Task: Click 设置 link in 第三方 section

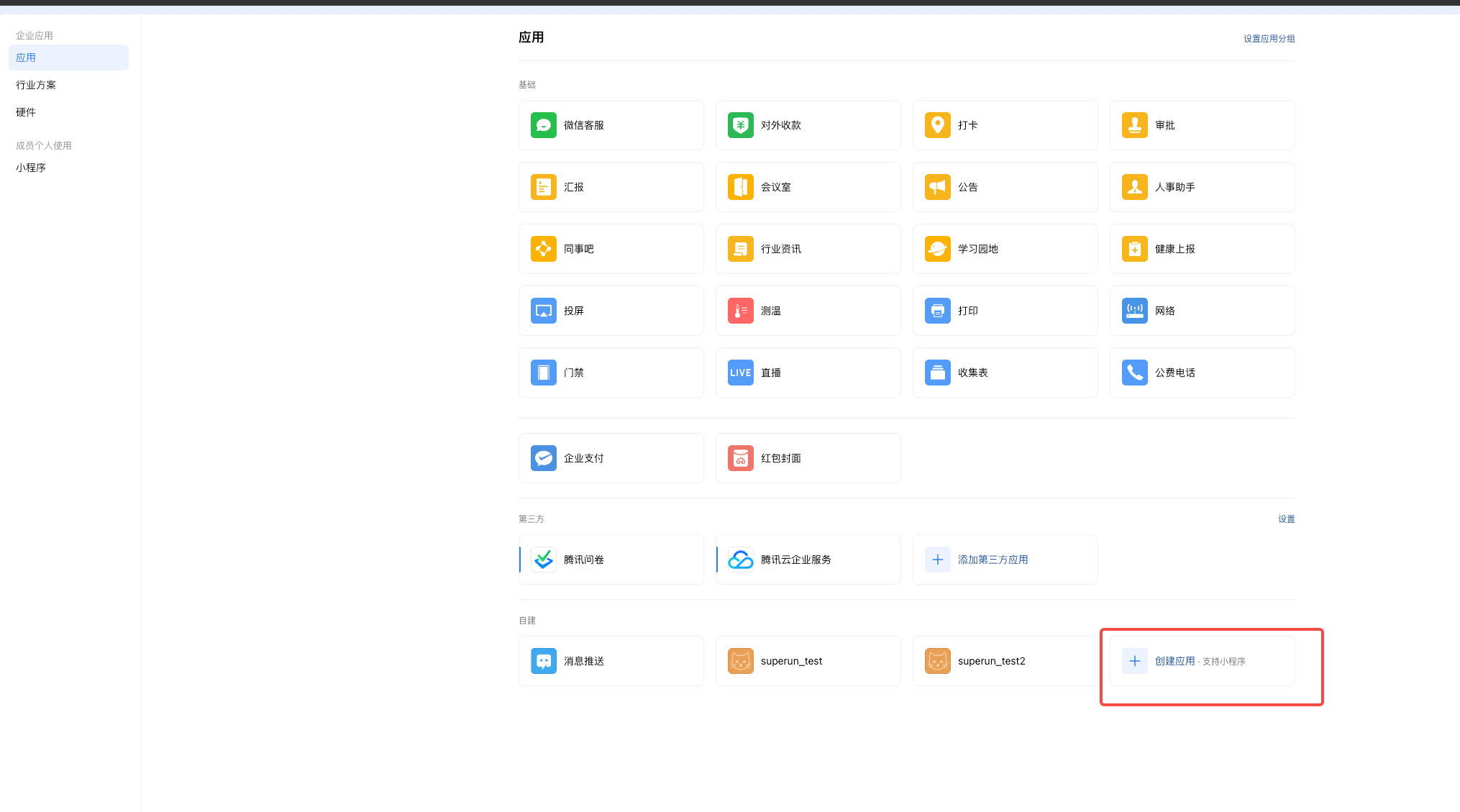Action: click(x=1286, y=519)
